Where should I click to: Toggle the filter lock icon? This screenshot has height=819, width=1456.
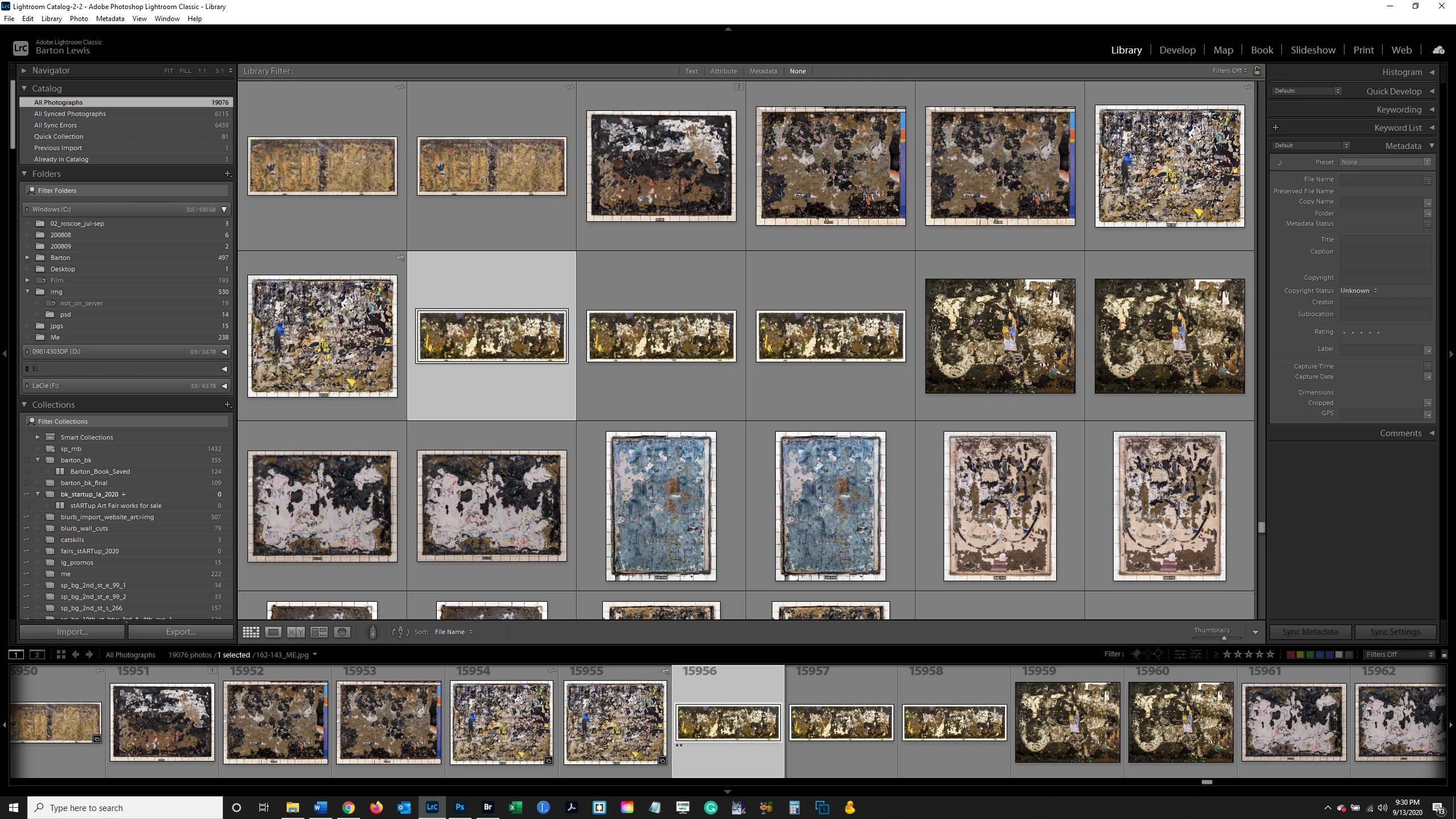pyautogui.click(x=1258, y=71)
